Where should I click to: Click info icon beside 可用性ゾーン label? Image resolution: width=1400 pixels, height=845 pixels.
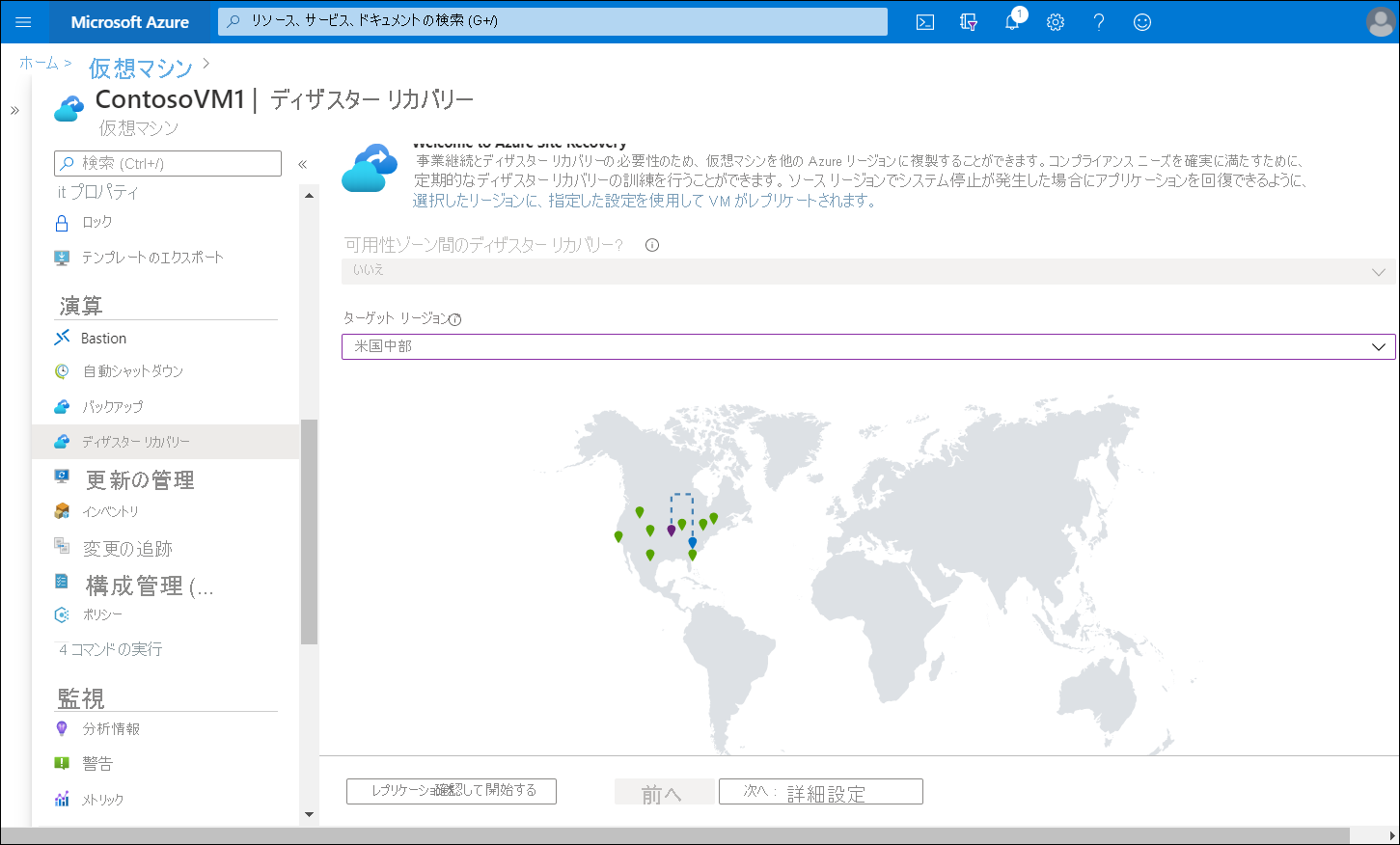pos(652,245)
